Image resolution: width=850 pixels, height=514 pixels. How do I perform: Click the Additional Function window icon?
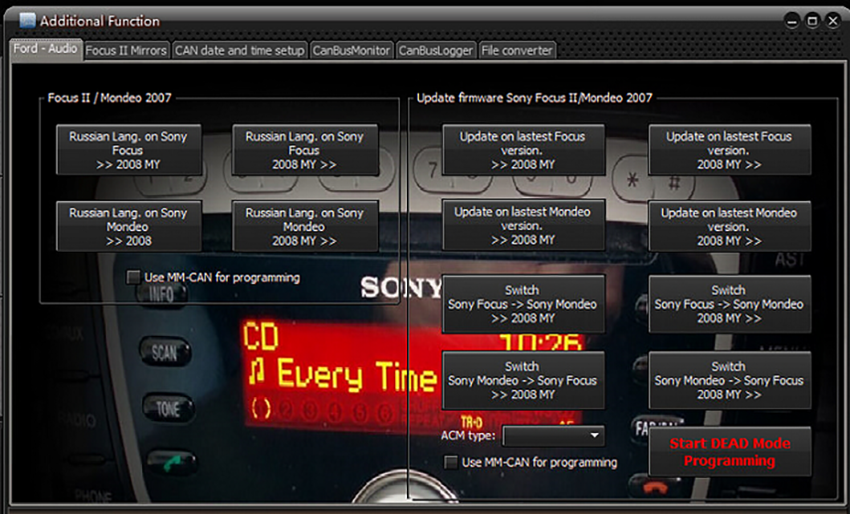(x=27, y=21)
